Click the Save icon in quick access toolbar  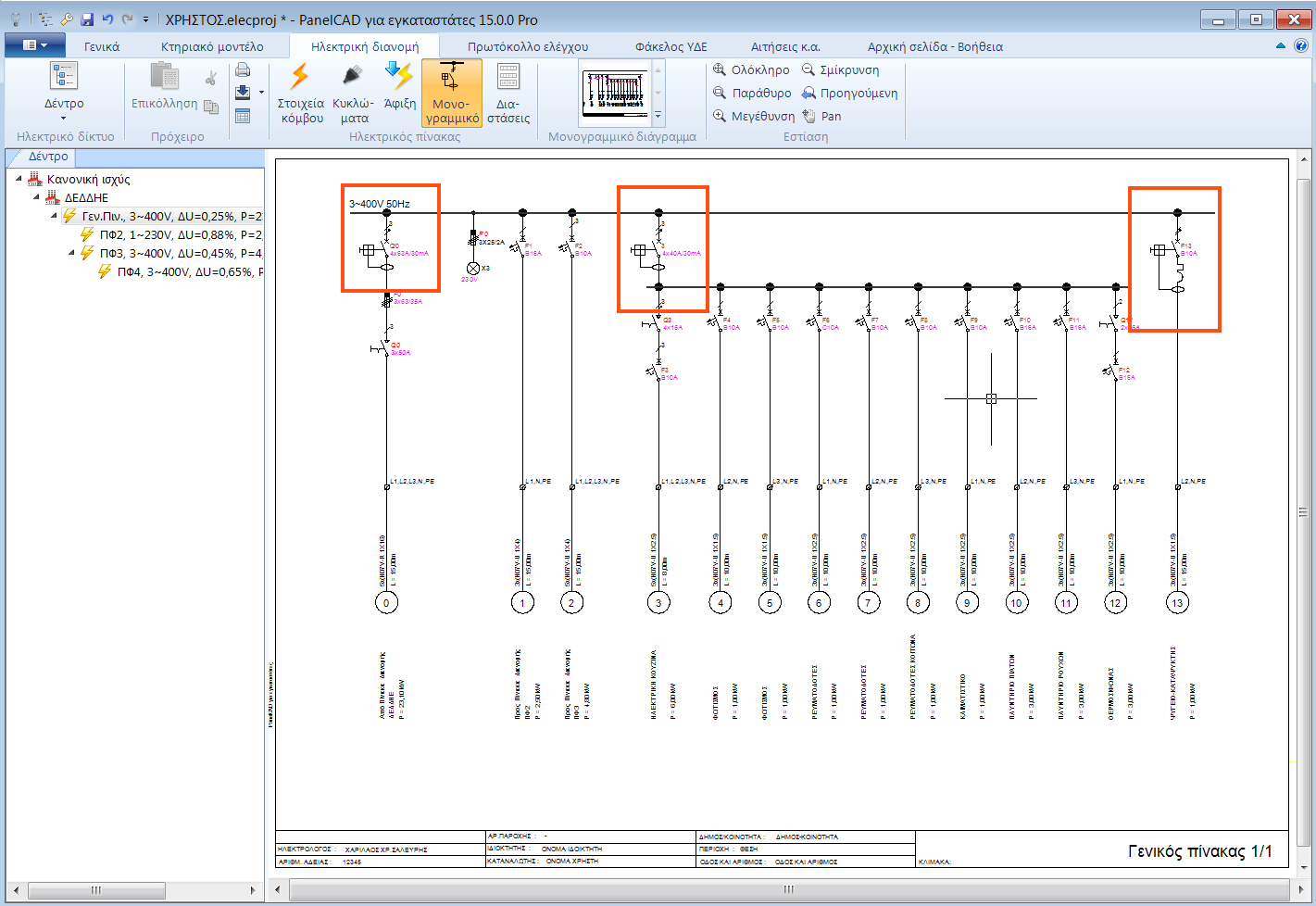coord(87,19)
